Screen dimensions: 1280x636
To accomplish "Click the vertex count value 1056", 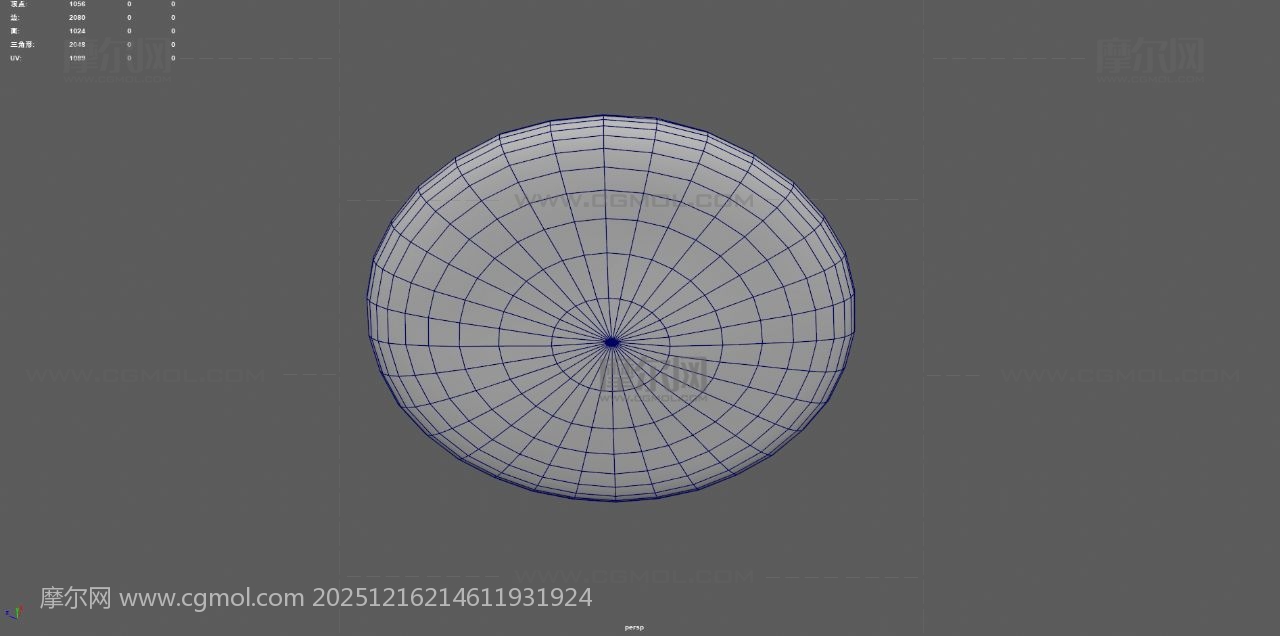I will [77, 4].
